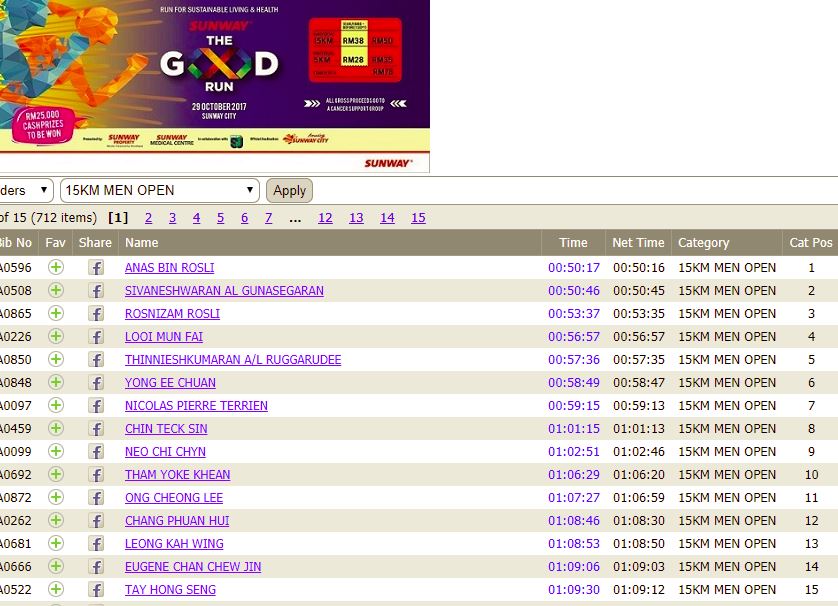This screenshot has height=606, width=838.
Task: Share NICOLAS PIERRE TERRIEN result on Facebook
Action: (x=96, y=406)
